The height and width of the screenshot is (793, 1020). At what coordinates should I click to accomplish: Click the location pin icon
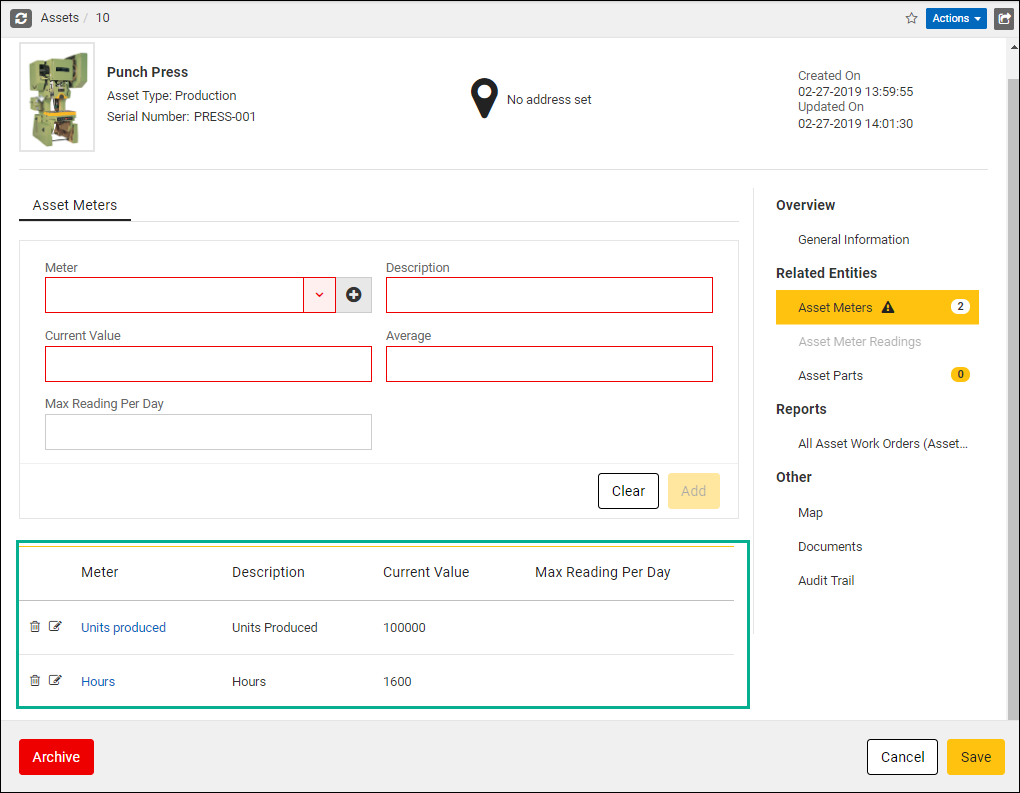[x=484, y=98]
